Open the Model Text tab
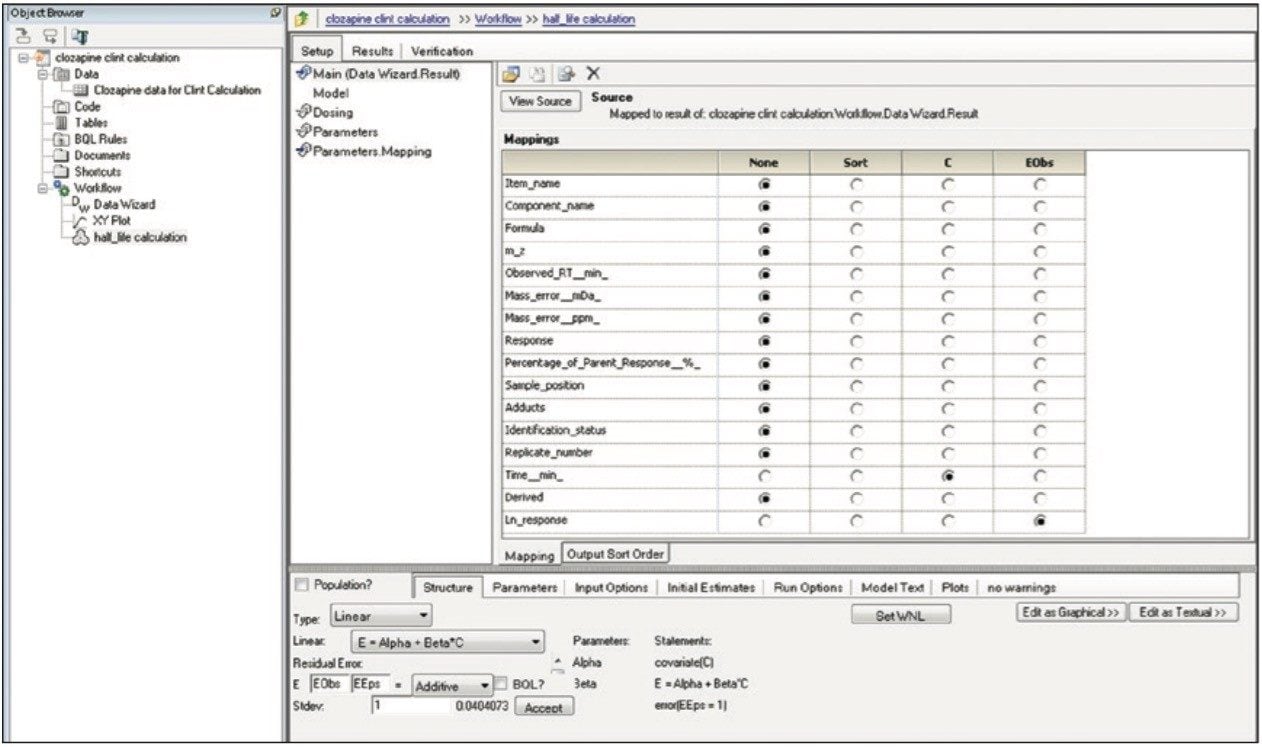This screenshot has height=747, width=1262. (895, 588)
